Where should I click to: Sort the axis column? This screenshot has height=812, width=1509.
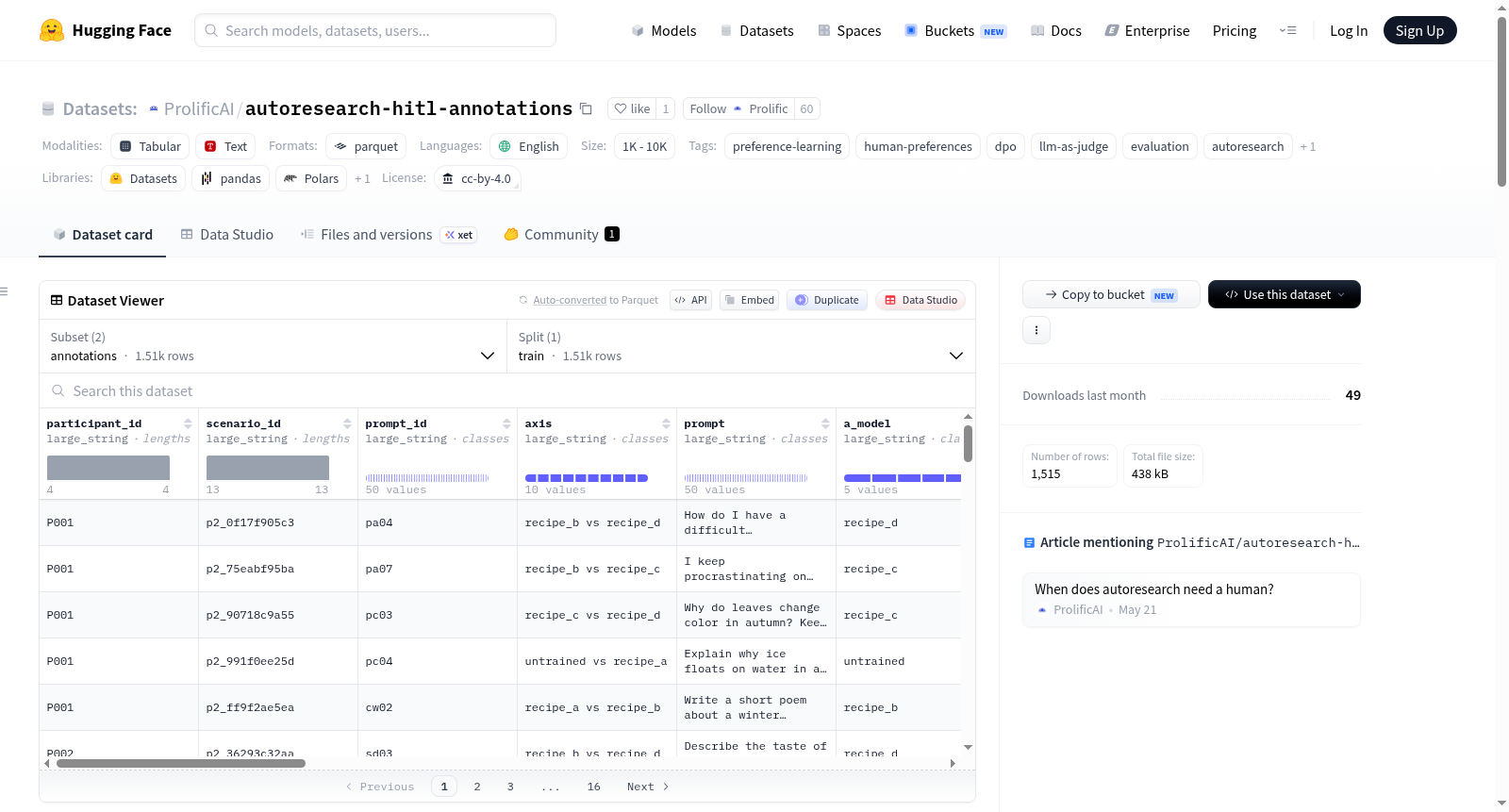(666, 423)
